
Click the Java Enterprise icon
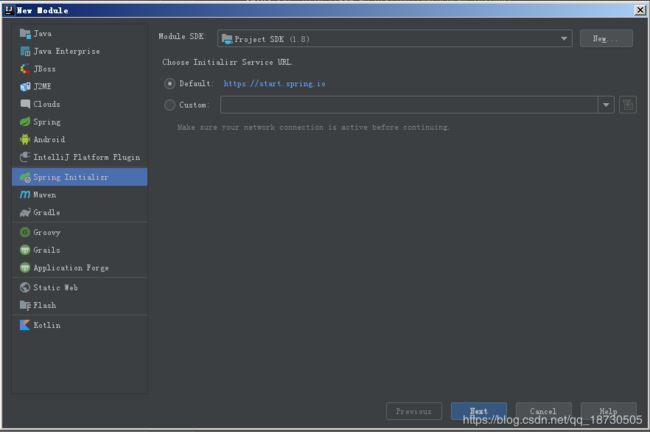[x=25, y=51]
